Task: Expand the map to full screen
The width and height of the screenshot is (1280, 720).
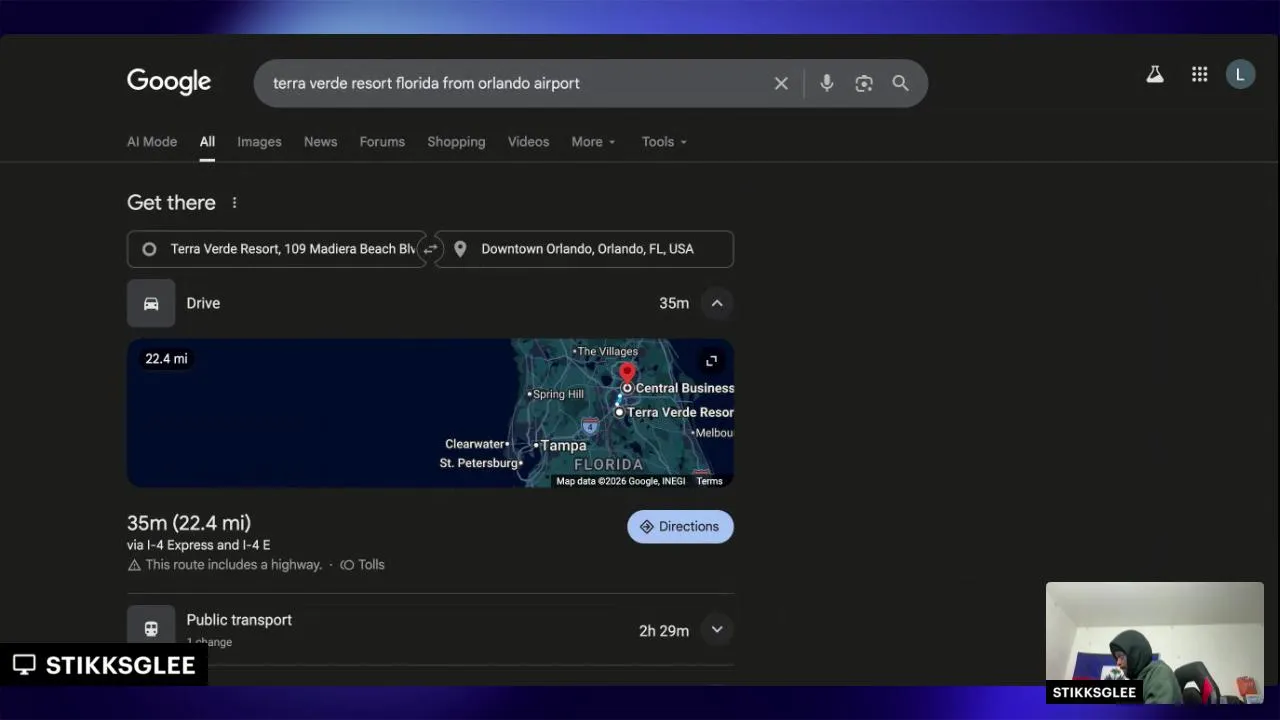Action: coord(711,361)
